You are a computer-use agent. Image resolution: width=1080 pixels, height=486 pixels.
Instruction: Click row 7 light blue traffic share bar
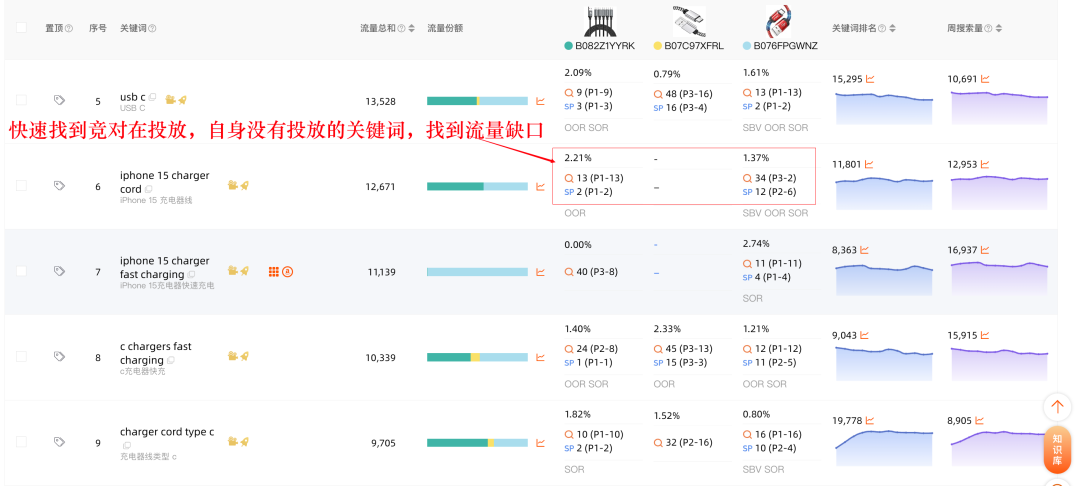[x=477, y=272]
